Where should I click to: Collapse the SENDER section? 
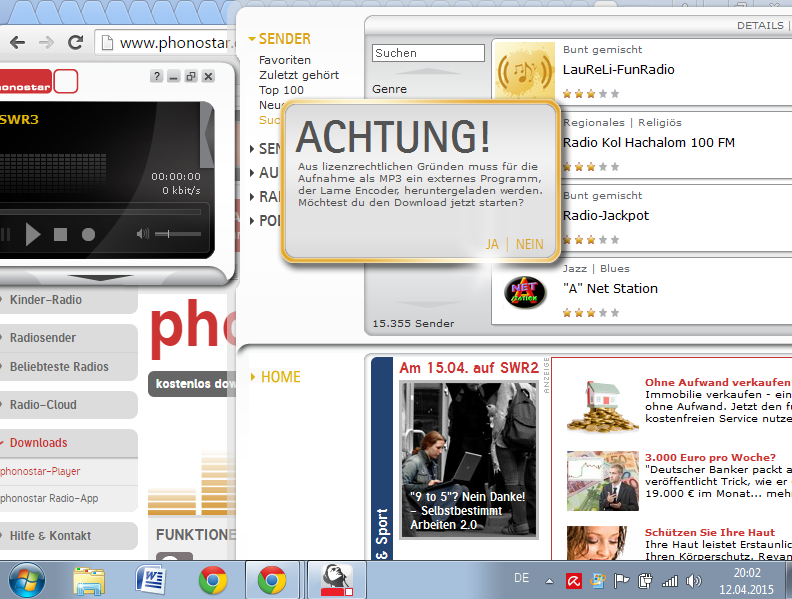tap(279, 39)
